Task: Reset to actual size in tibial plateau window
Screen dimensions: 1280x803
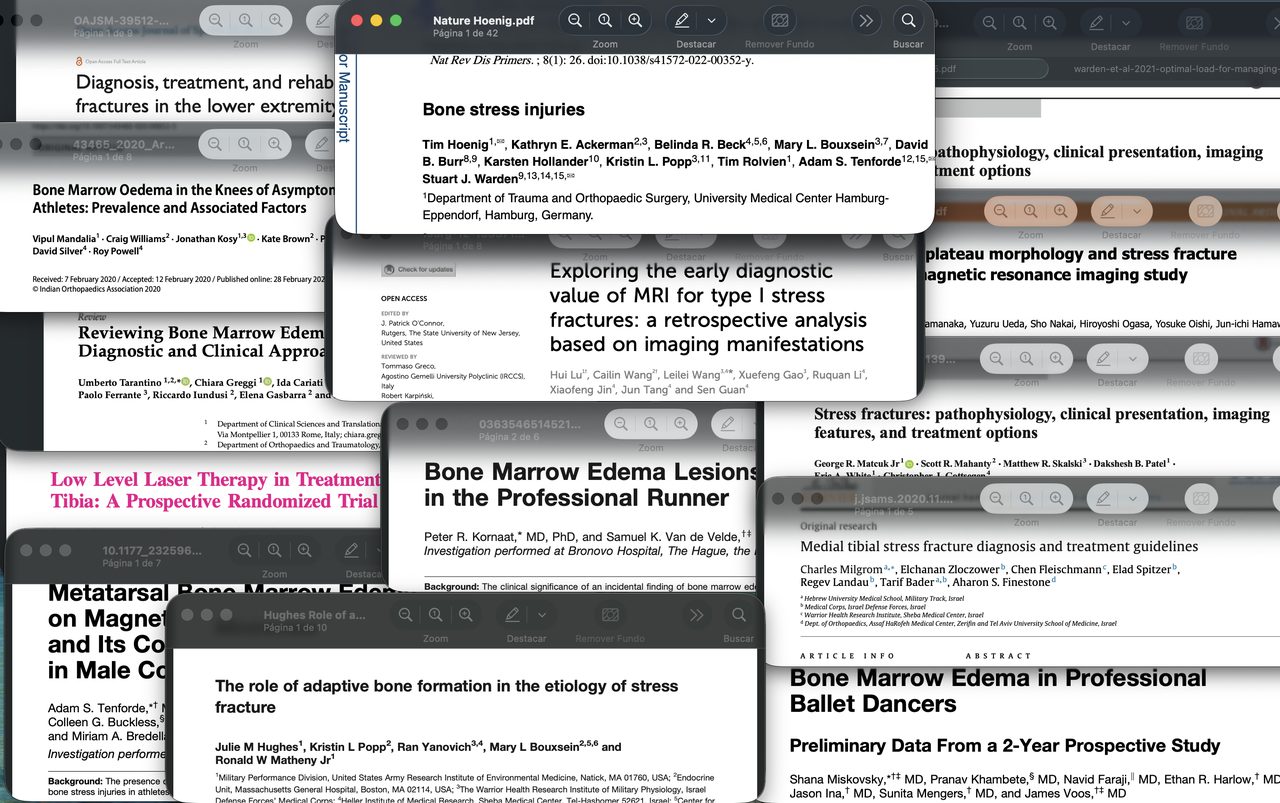Action: [x=1030, y=211]
